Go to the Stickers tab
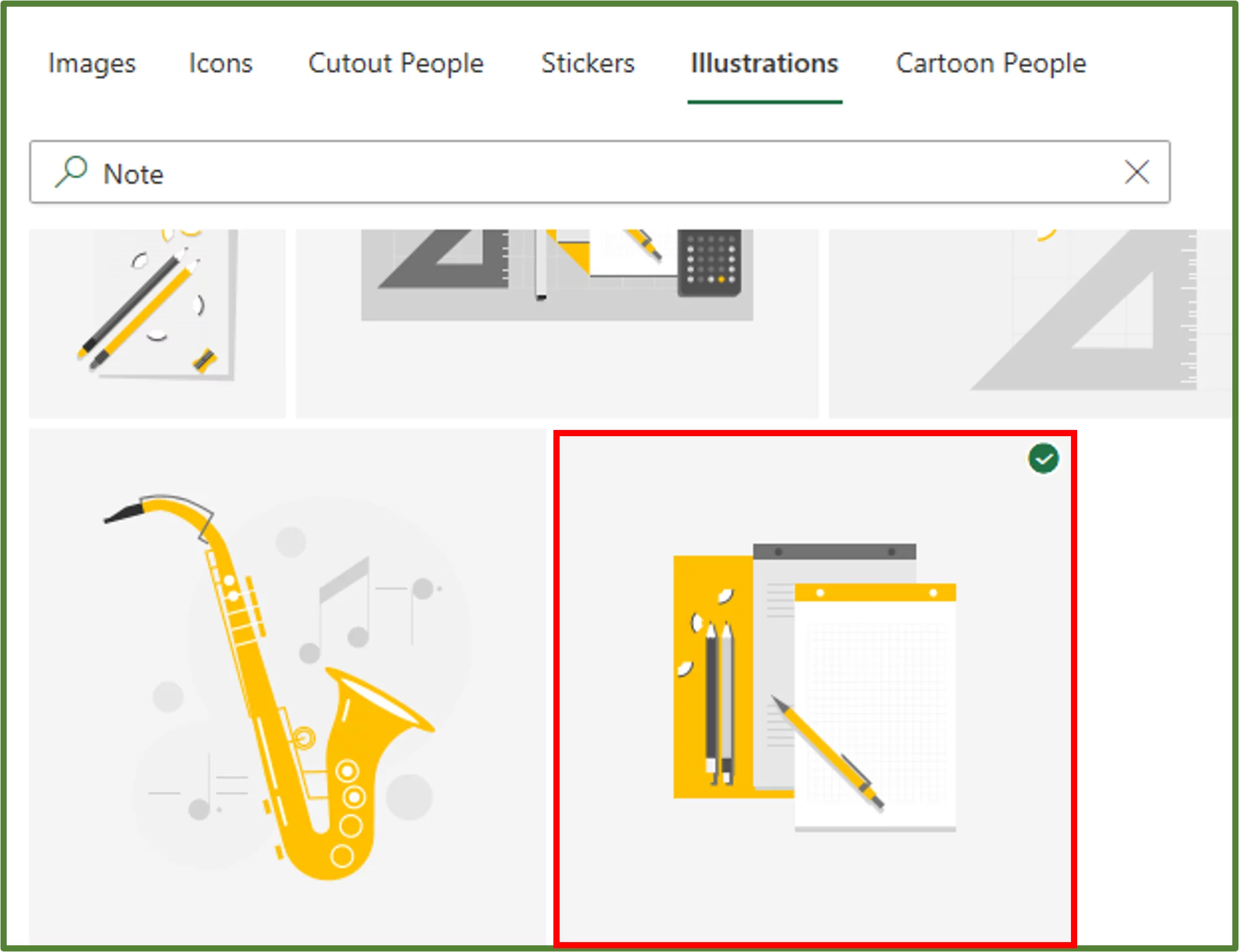This screenshot has height=952, width=1239. pos(587,64)
